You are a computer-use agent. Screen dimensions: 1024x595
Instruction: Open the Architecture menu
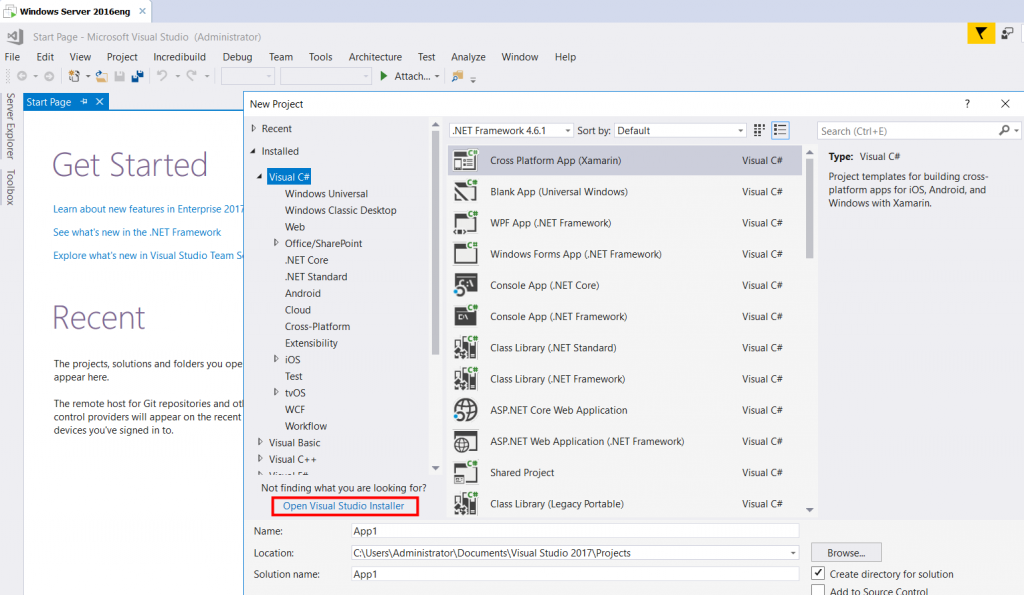[375, 57]
